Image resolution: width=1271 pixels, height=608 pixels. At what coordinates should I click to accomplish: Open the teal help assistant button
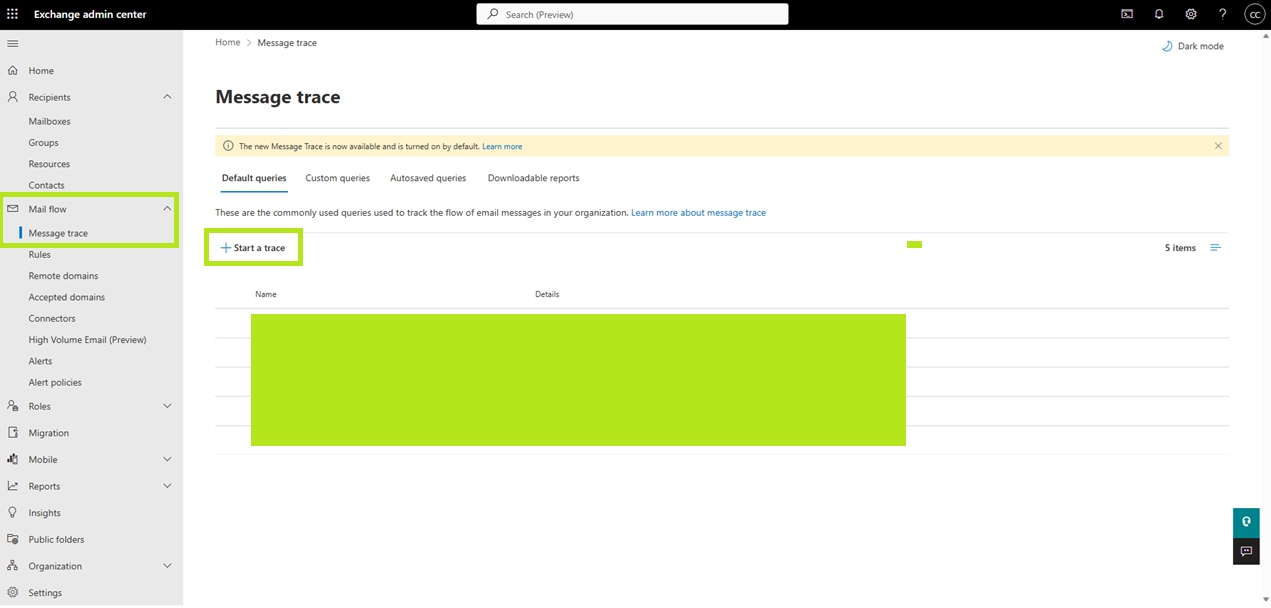tap(1246, 522)
